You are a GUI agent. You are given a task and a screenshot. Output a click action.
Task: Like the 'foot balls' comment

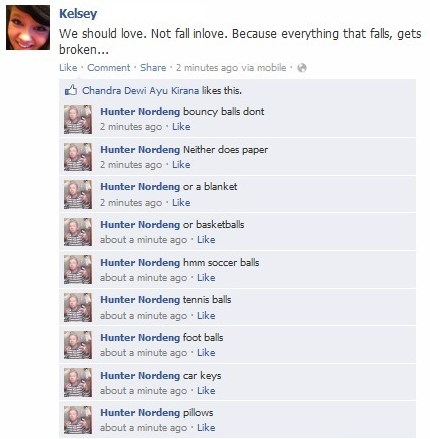tap(206, 353)
